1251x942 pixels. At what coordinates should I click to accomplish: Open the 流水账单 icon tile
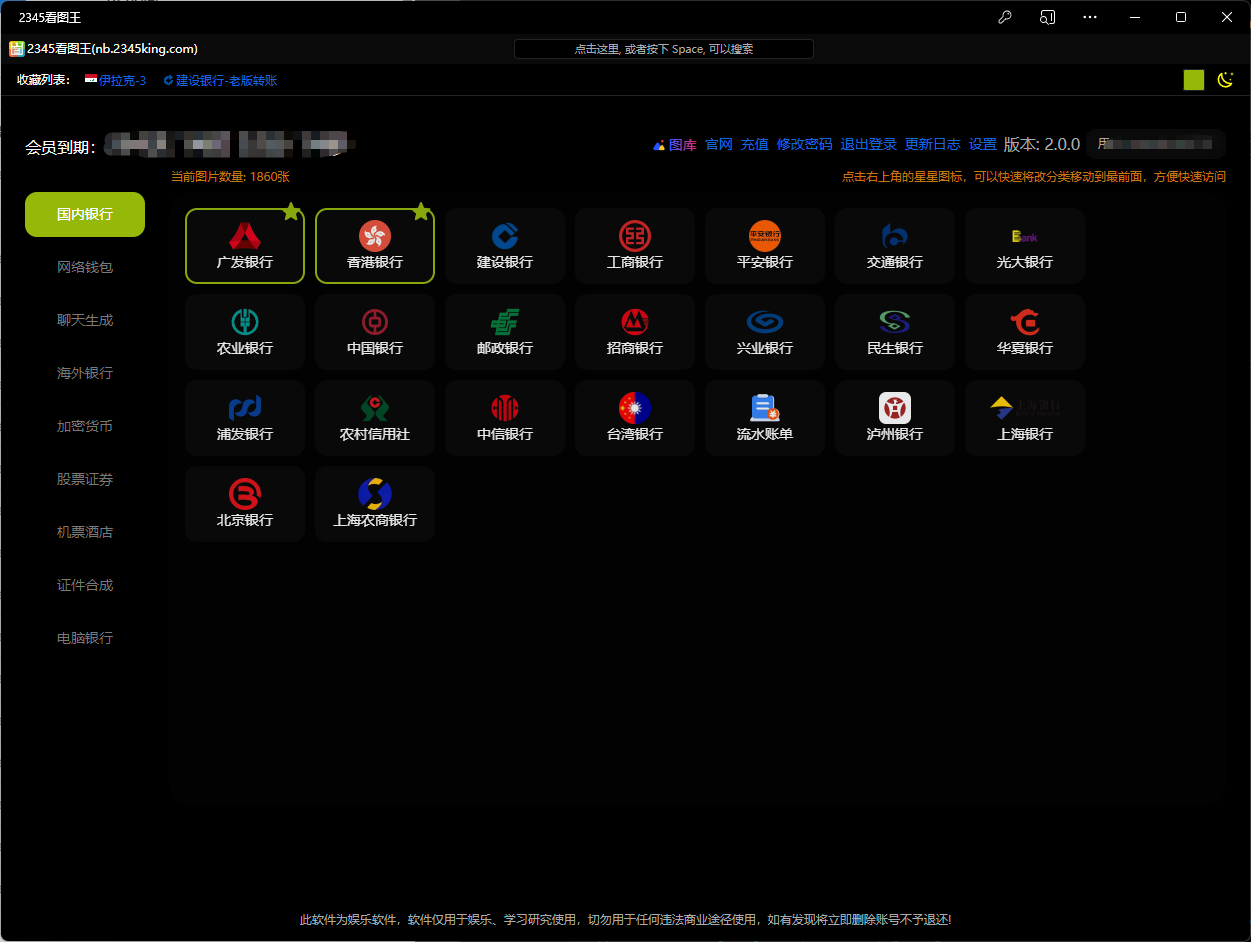765,418
